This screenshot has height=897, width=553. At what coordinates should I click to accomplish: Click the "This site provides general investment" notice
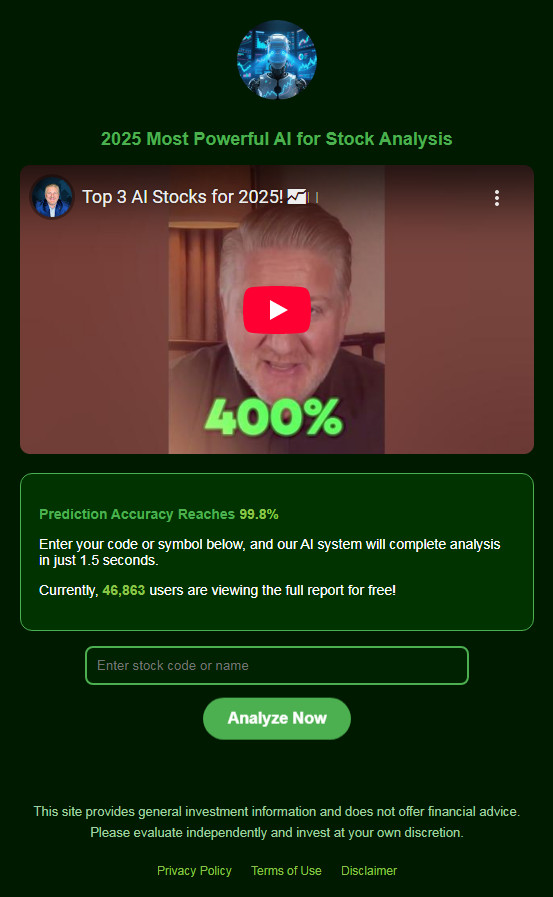pyautogui.click(x=277, y=811)
